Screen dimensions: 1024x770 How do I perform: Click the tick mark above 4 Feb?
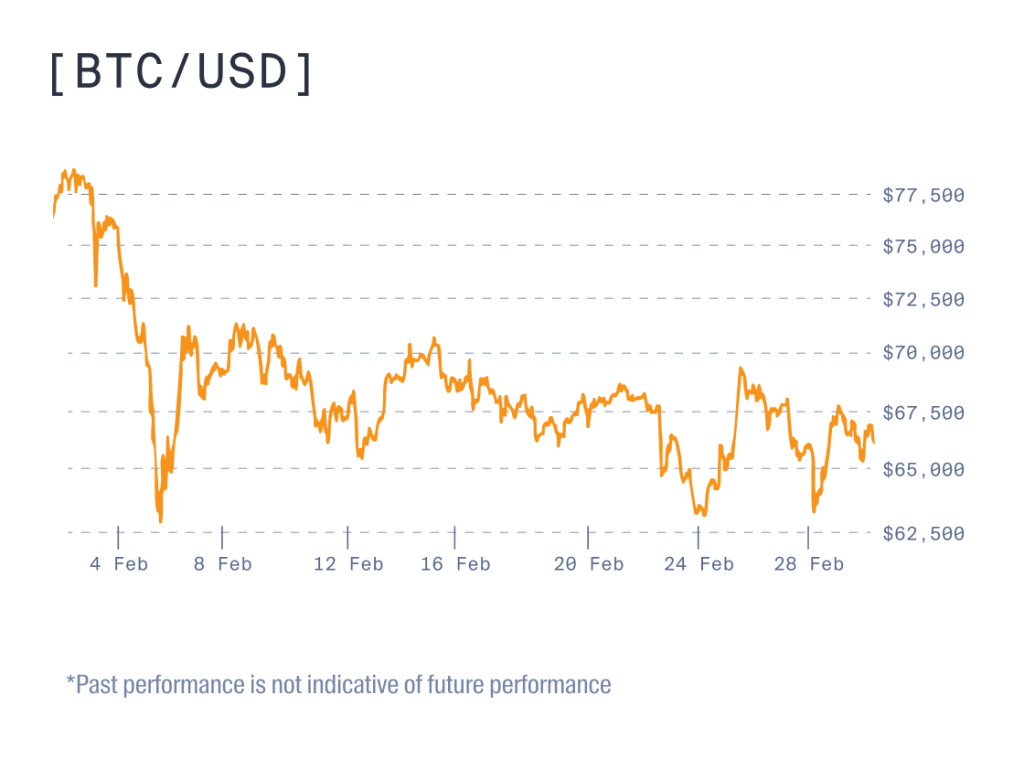click(x=118, y=537)
